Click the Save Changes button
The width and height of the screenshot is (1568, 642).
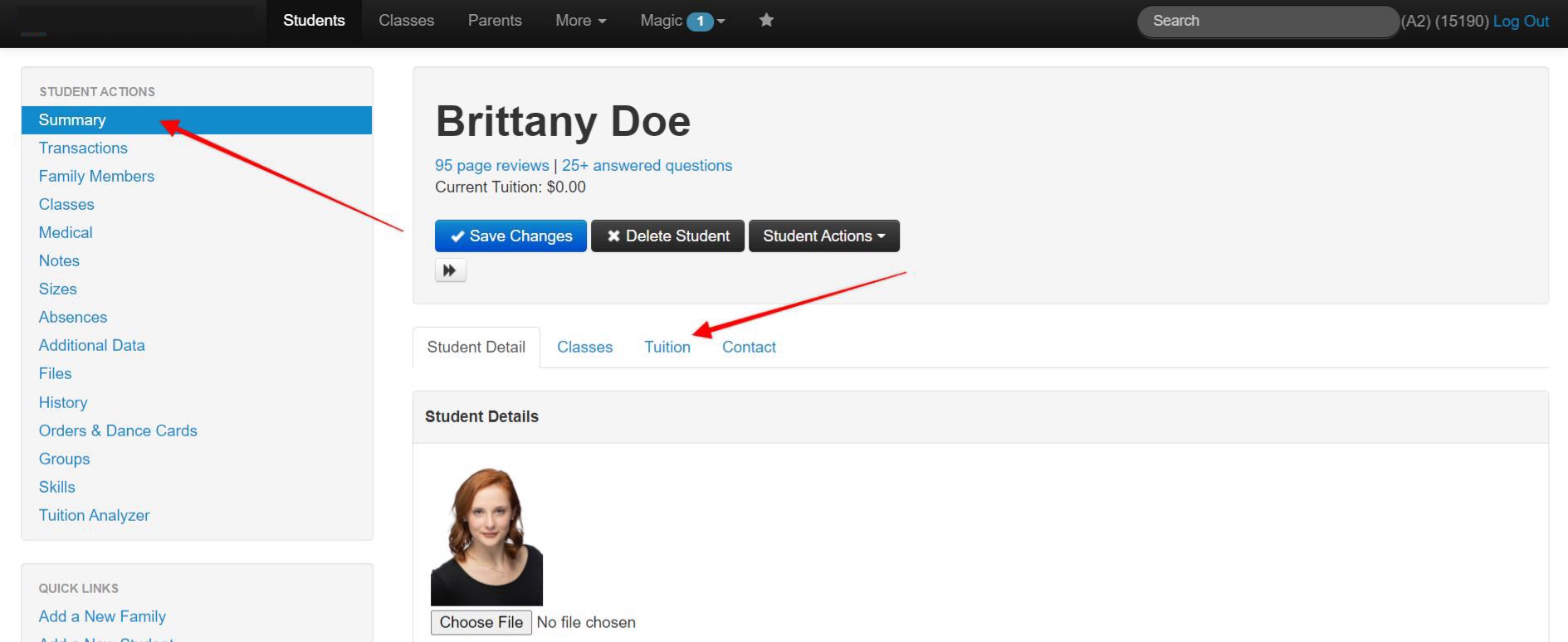tap(510, 236)
